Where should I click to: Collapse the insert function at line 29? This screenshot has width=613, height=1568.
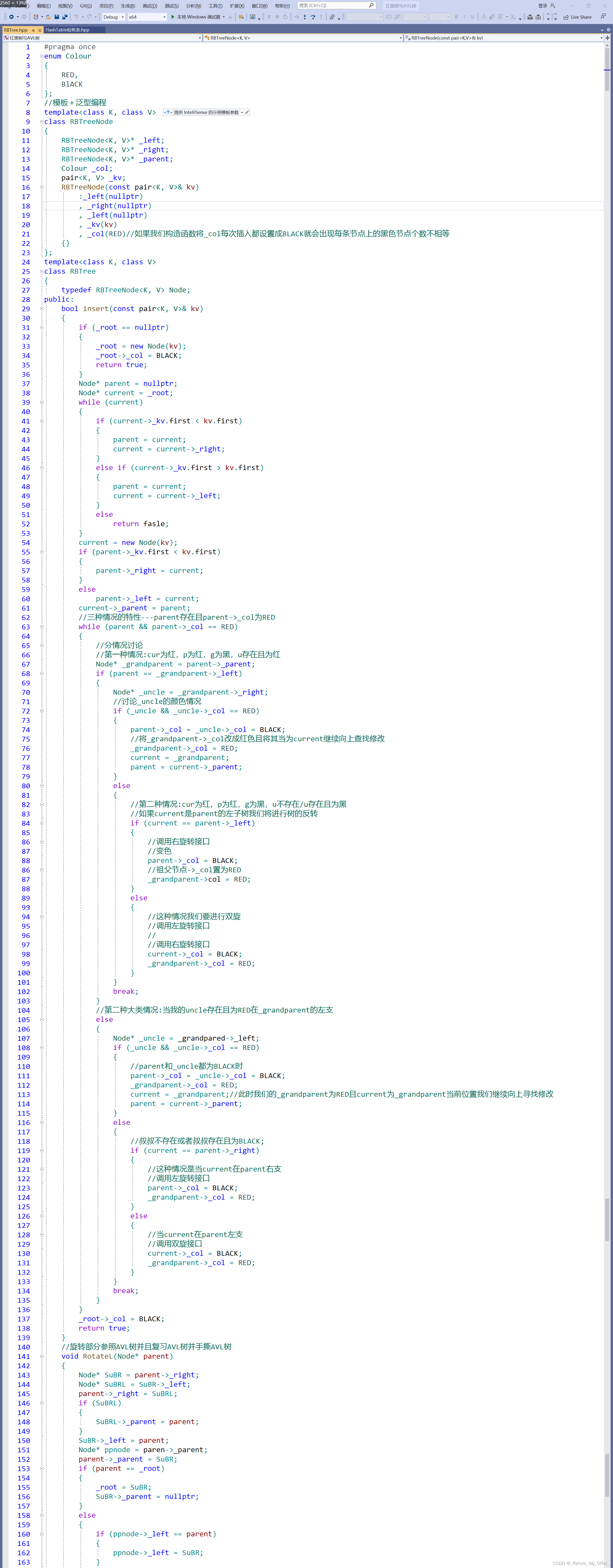tap(42, 309)
